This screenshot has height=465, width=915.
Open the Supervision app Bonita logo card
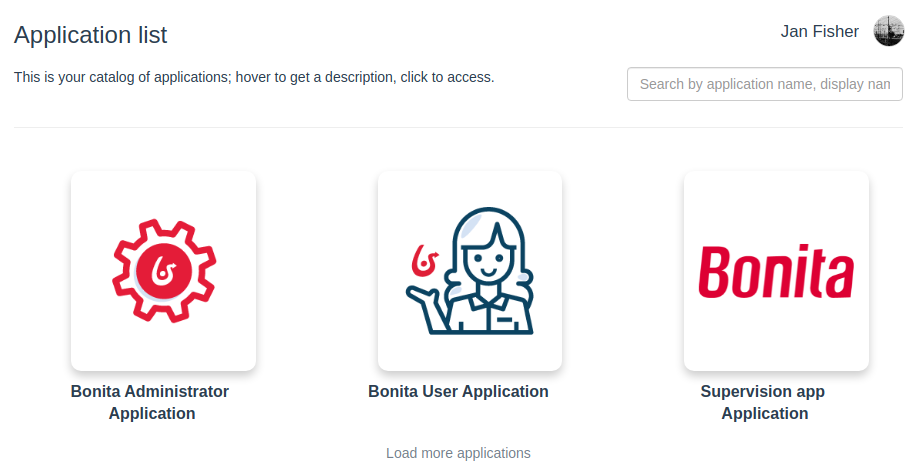tap(776, 271)
